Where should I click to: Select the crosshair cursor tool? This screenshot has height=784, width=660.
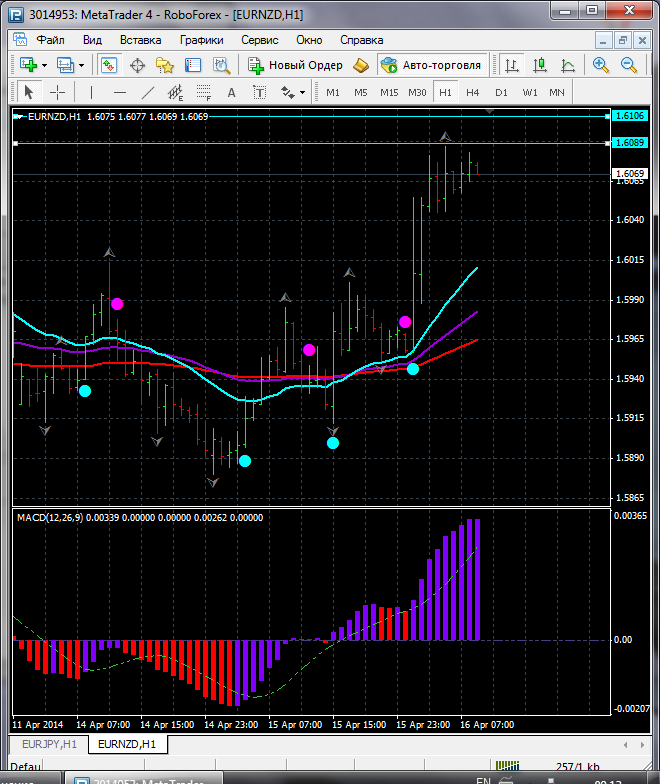[58, 92]
